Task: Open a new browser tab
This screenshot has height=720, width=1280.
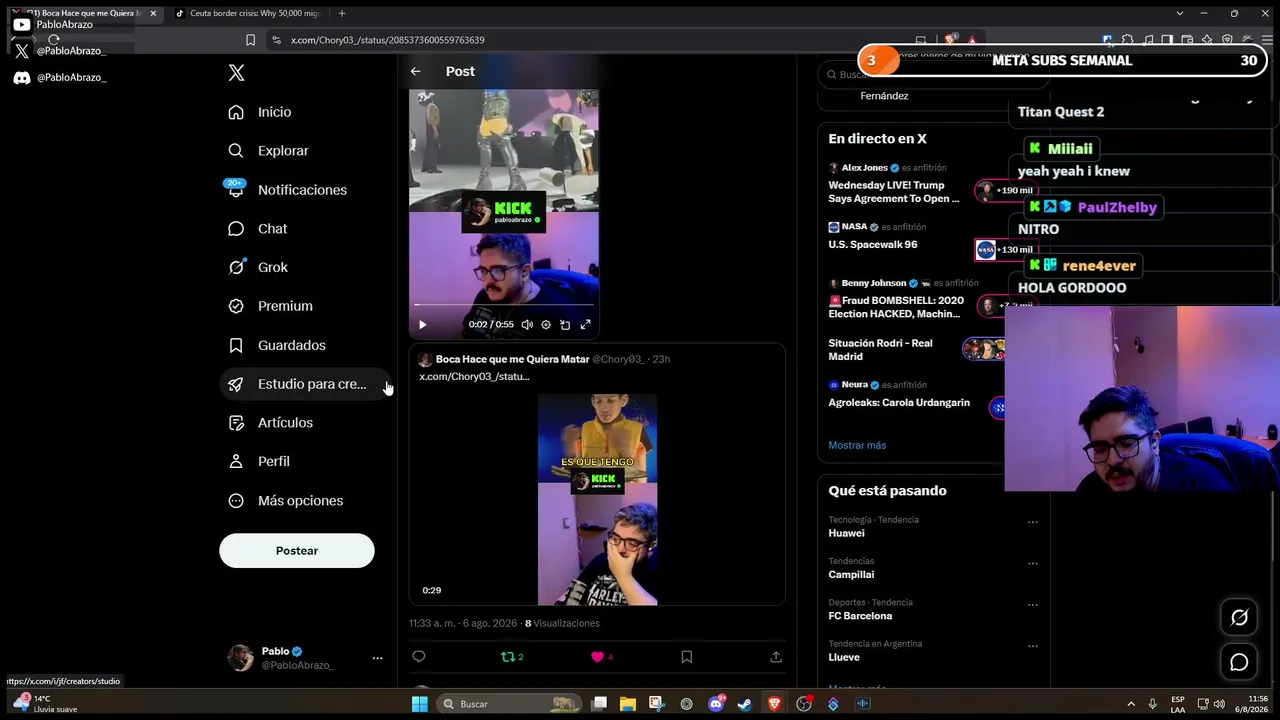Action: tap(342, 14)
